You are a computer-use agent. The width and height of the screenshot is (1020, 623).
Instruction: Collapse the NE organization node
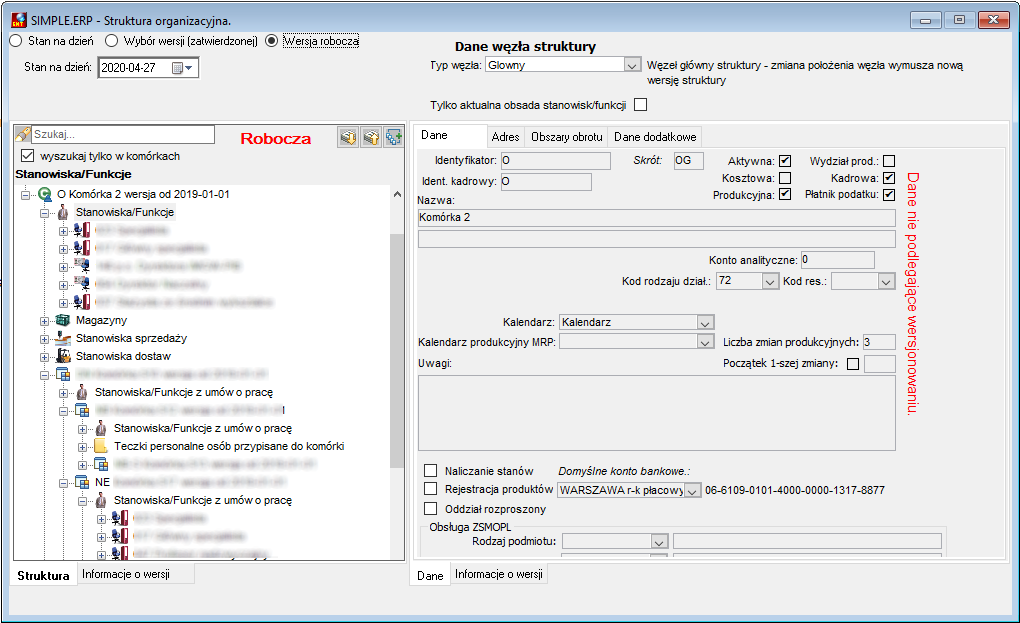click(x=63, y=483)
